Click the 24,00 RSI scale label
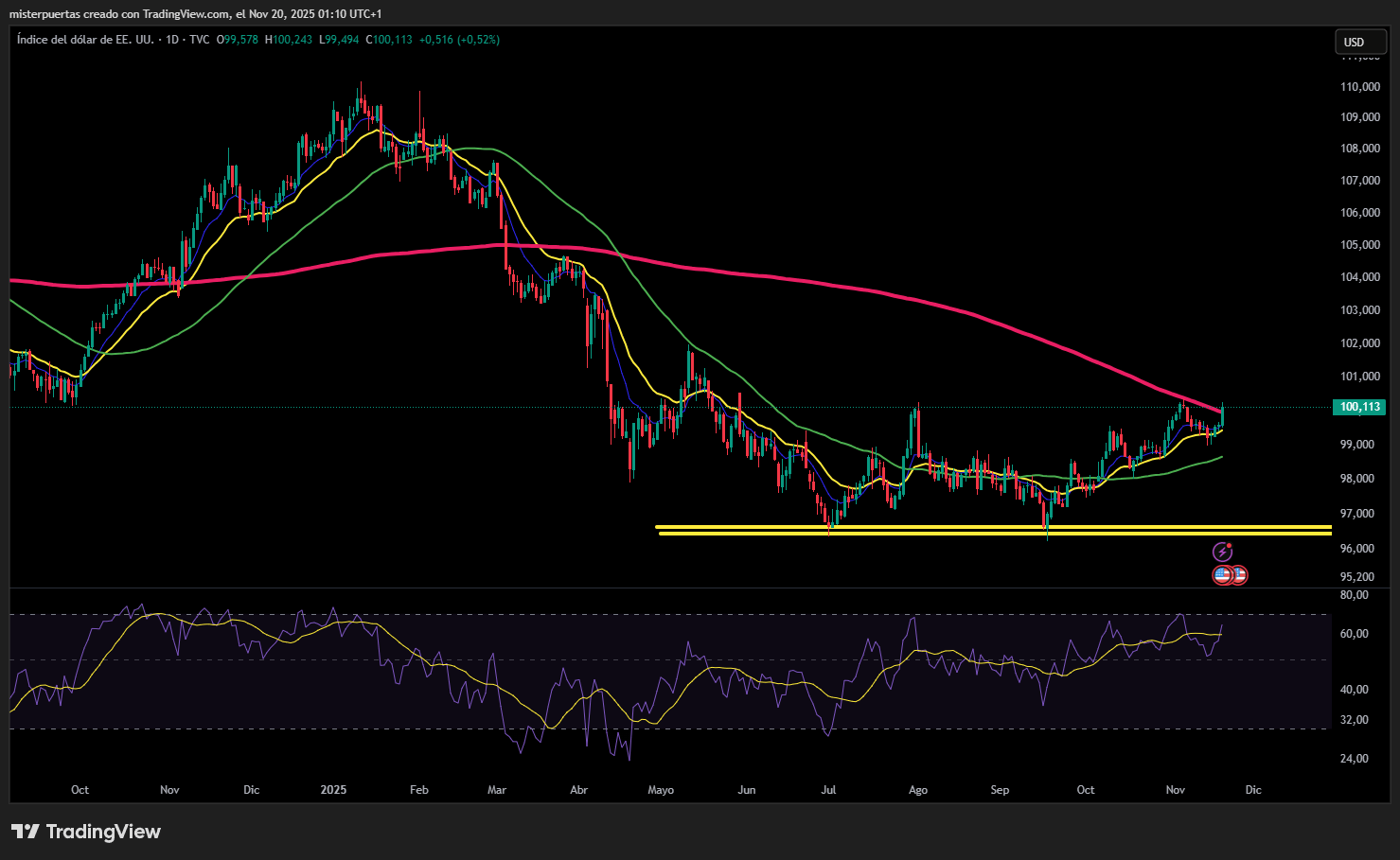1400x860 pixels. (x=1355, y=758)
